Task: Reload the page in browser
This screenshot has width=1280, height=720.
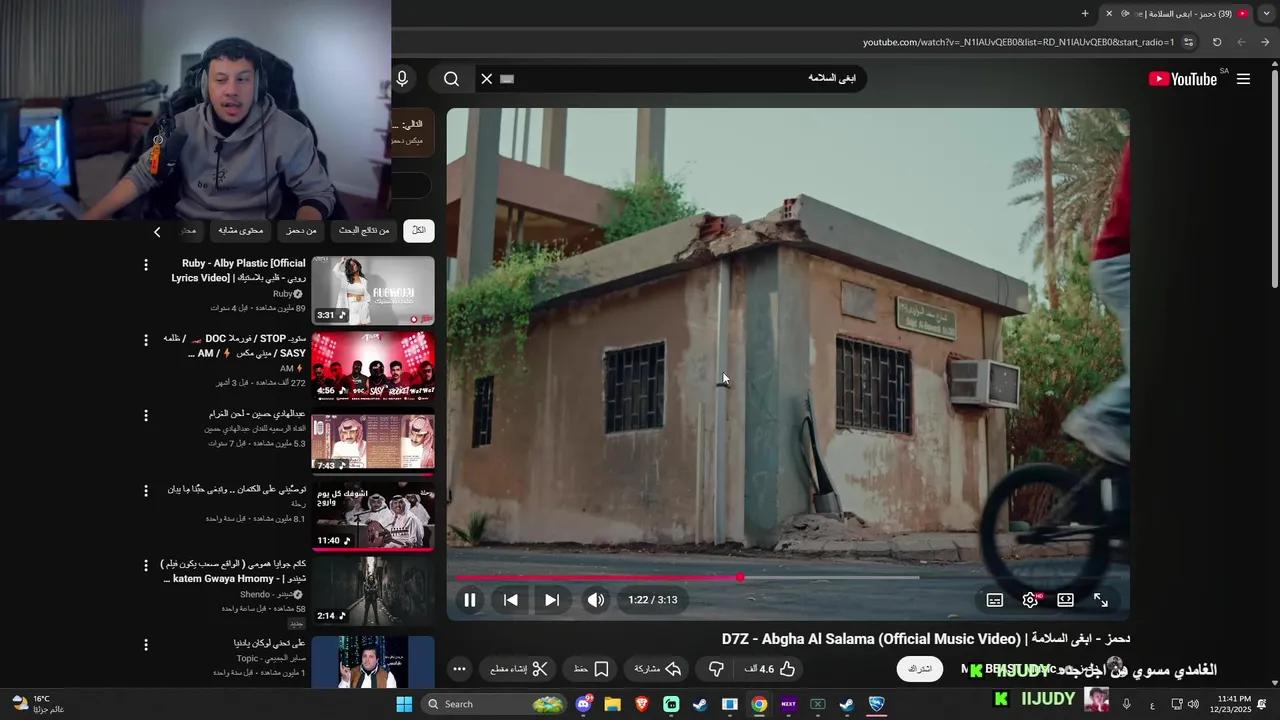Action: 1217,42
